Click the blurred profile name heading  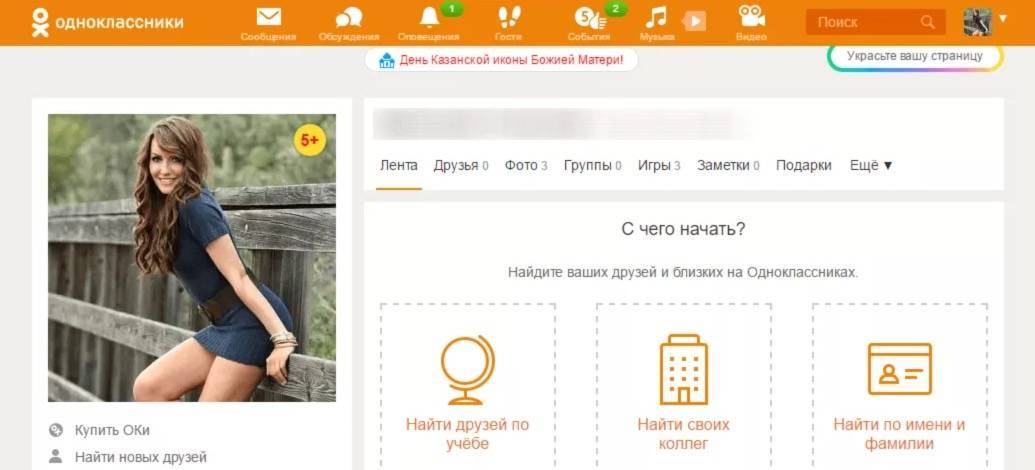coord(561,124)
